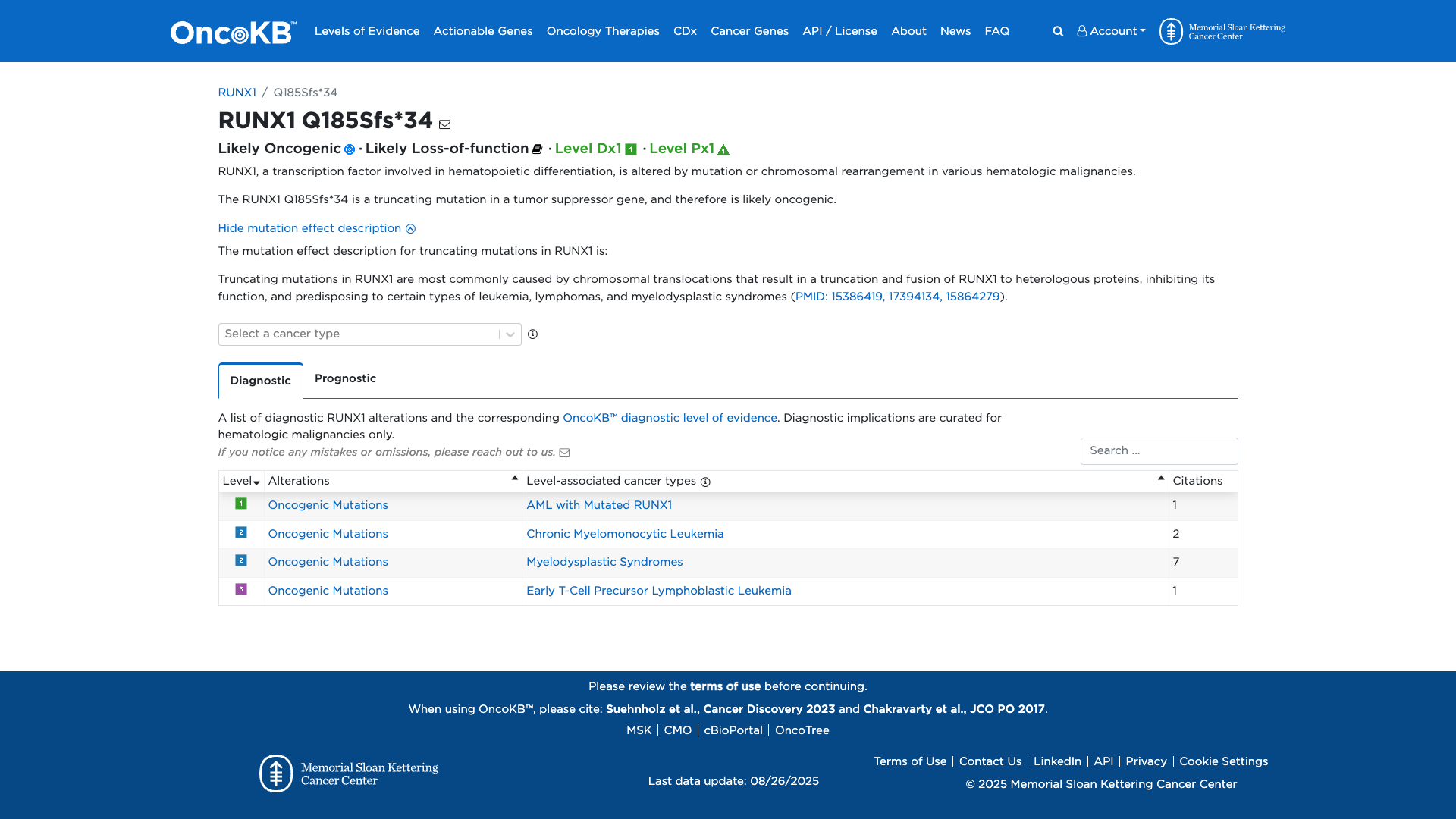Click the envelope icon beside RUNX1 Q185Sfs*34 title

[x=445, y=124]
